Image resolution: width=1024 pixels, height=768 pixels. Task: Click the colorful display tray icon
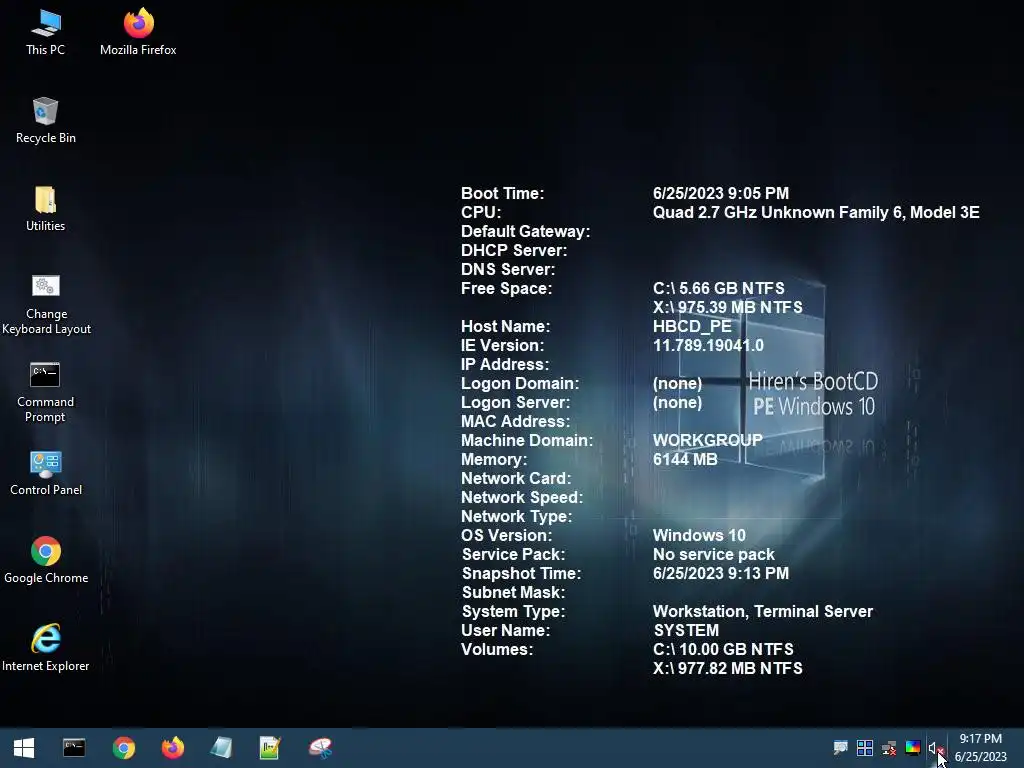click(x=913, y=748)
